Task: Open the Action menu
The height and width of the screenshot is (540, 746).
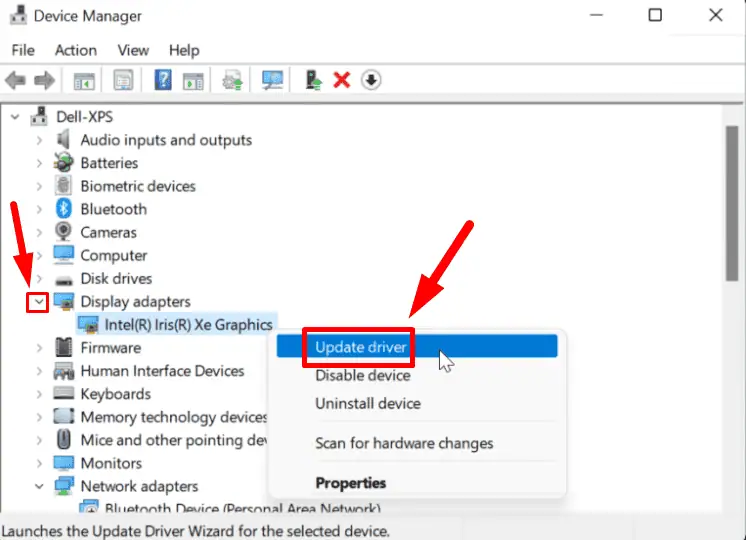Action: tap(76, 50)
